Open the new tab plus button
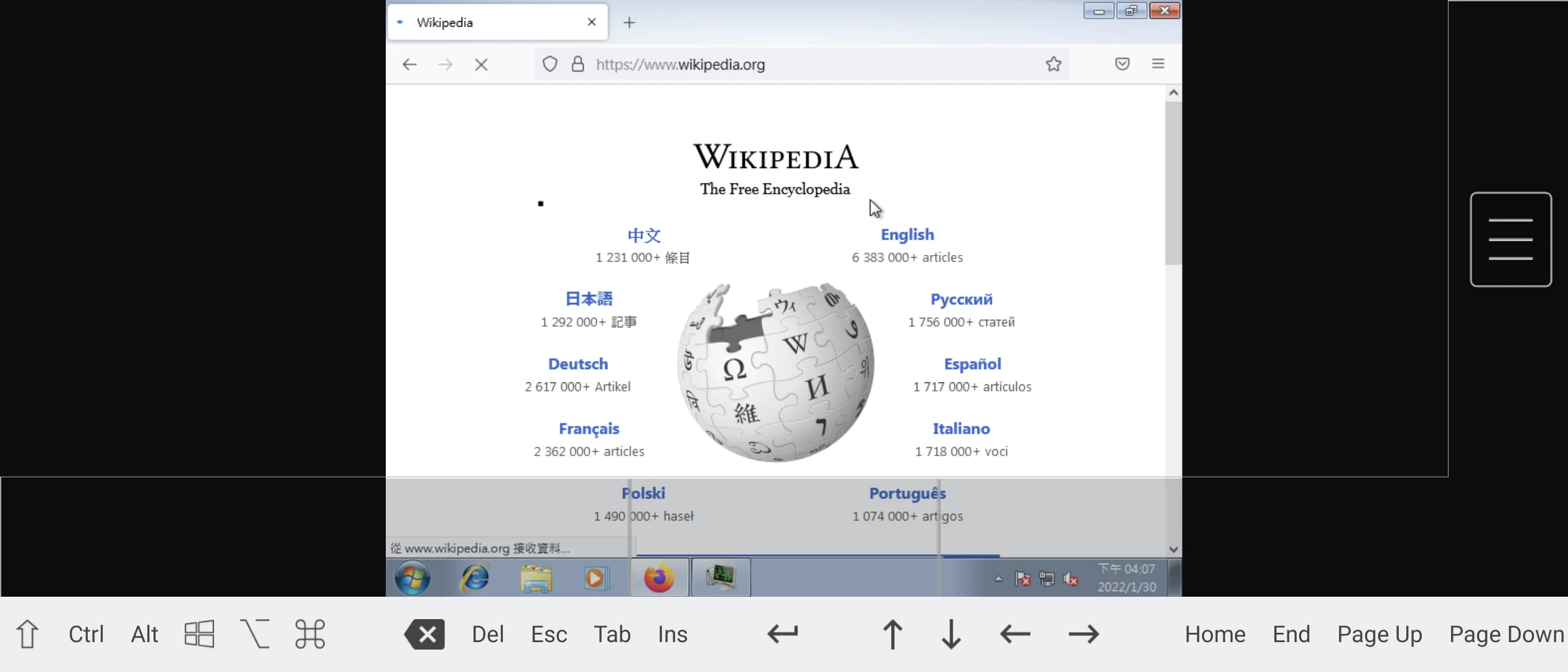The image size is (1568, 672). (629, 23)
